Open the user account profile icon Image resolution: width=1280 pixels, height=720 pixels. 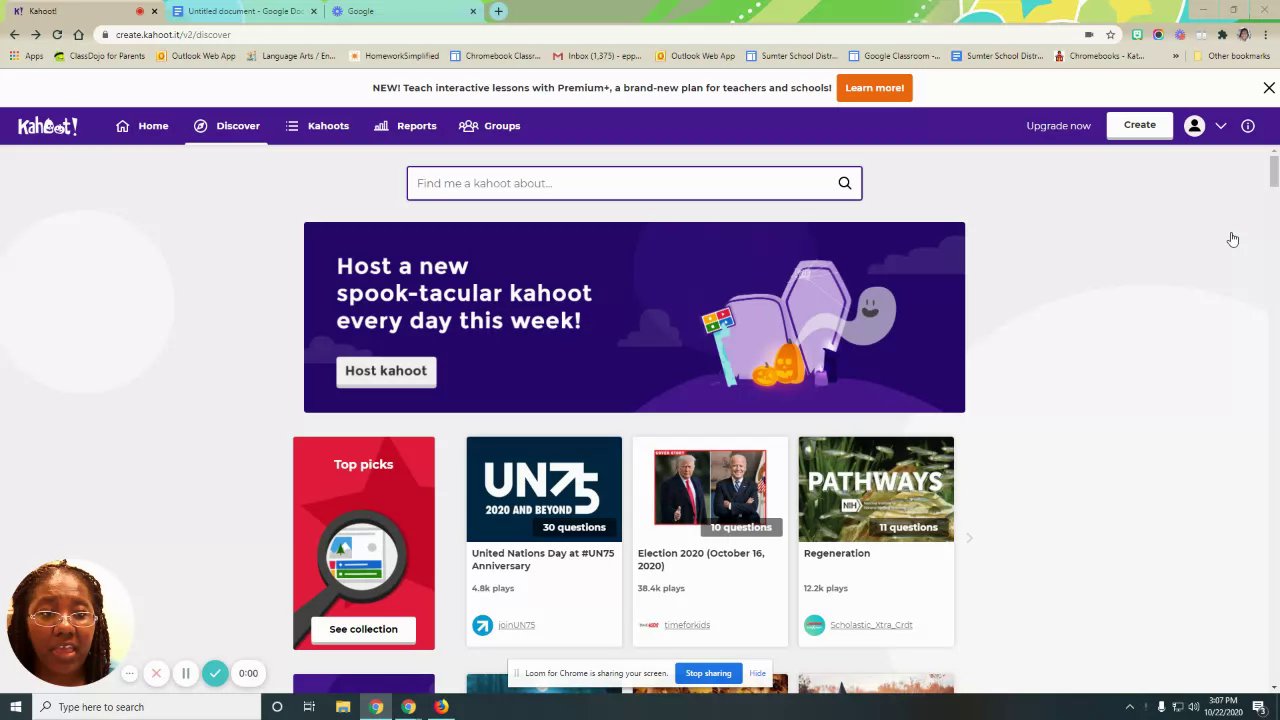[x=1194, y=126]
